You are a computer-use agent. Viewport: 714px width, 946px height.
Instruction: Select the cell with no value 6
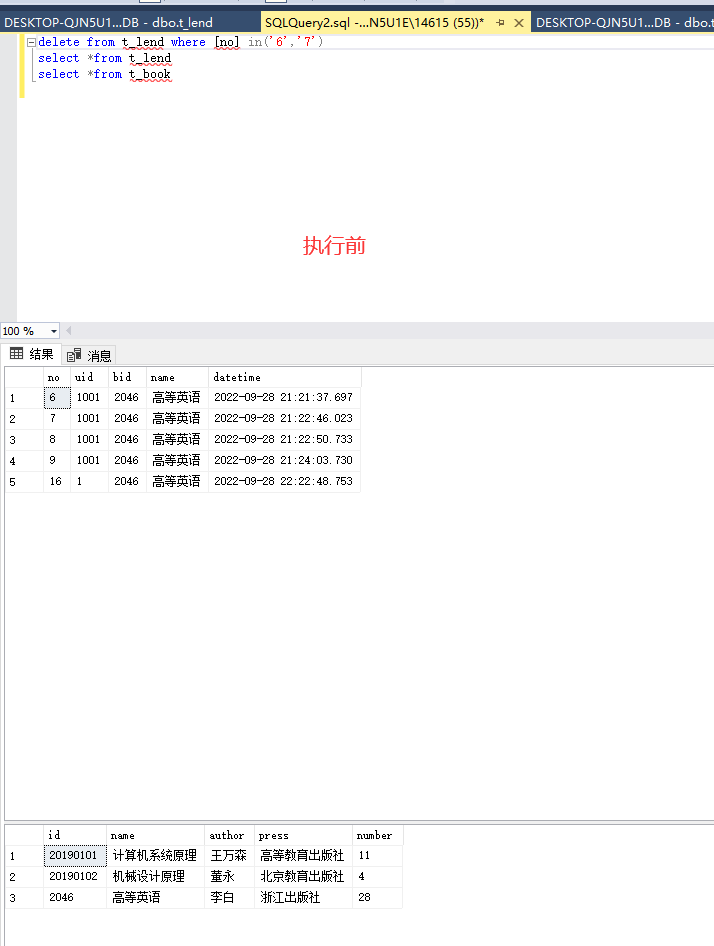pyautogui.click(x=57, y=398)
